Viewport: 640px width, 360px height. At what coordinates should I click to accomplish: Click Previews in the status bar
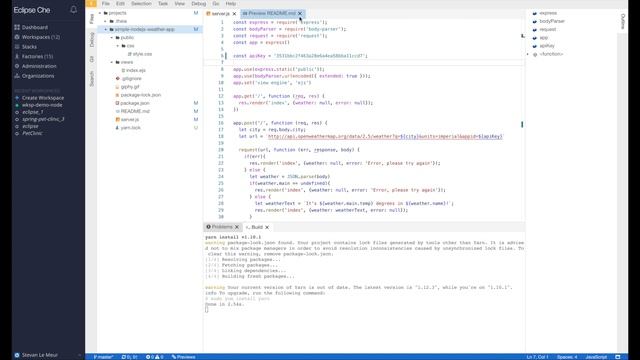pyautogui.click(x=183, y=357)
